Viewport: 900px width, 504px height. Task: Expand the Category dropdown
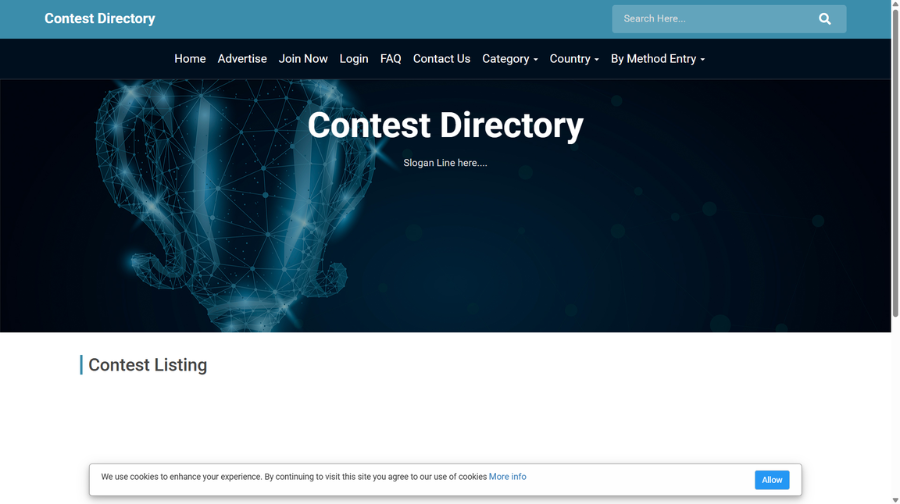[510, 59]
